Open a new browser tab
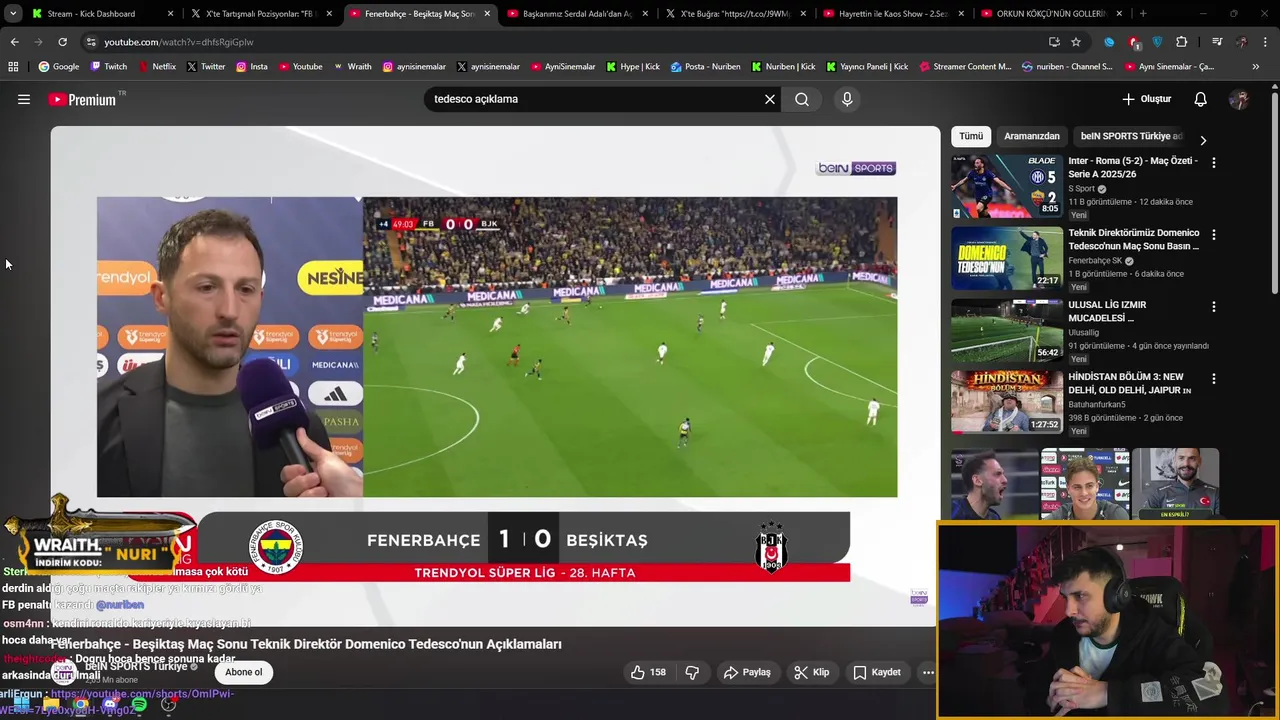This screenshot has height=720, width=1280. click(x=1143, y=14)
